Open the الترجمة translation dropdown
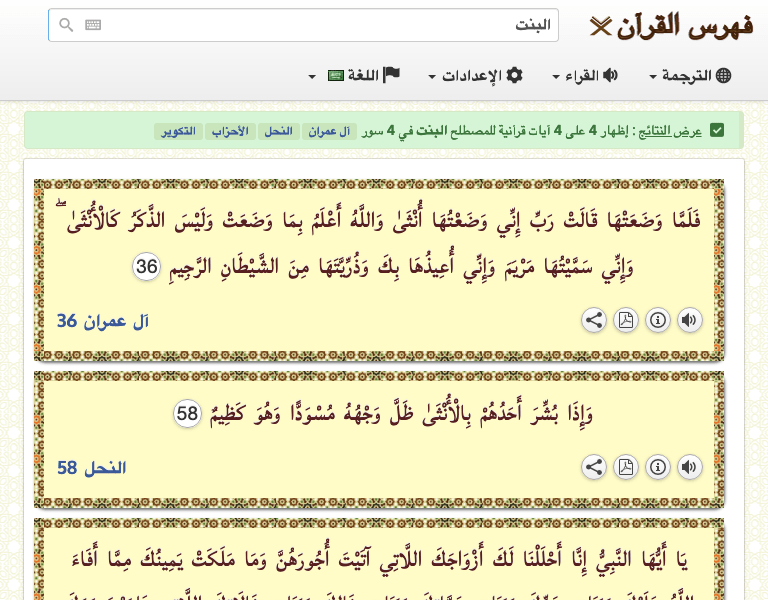The image size is (768, 600). point(691,76)
